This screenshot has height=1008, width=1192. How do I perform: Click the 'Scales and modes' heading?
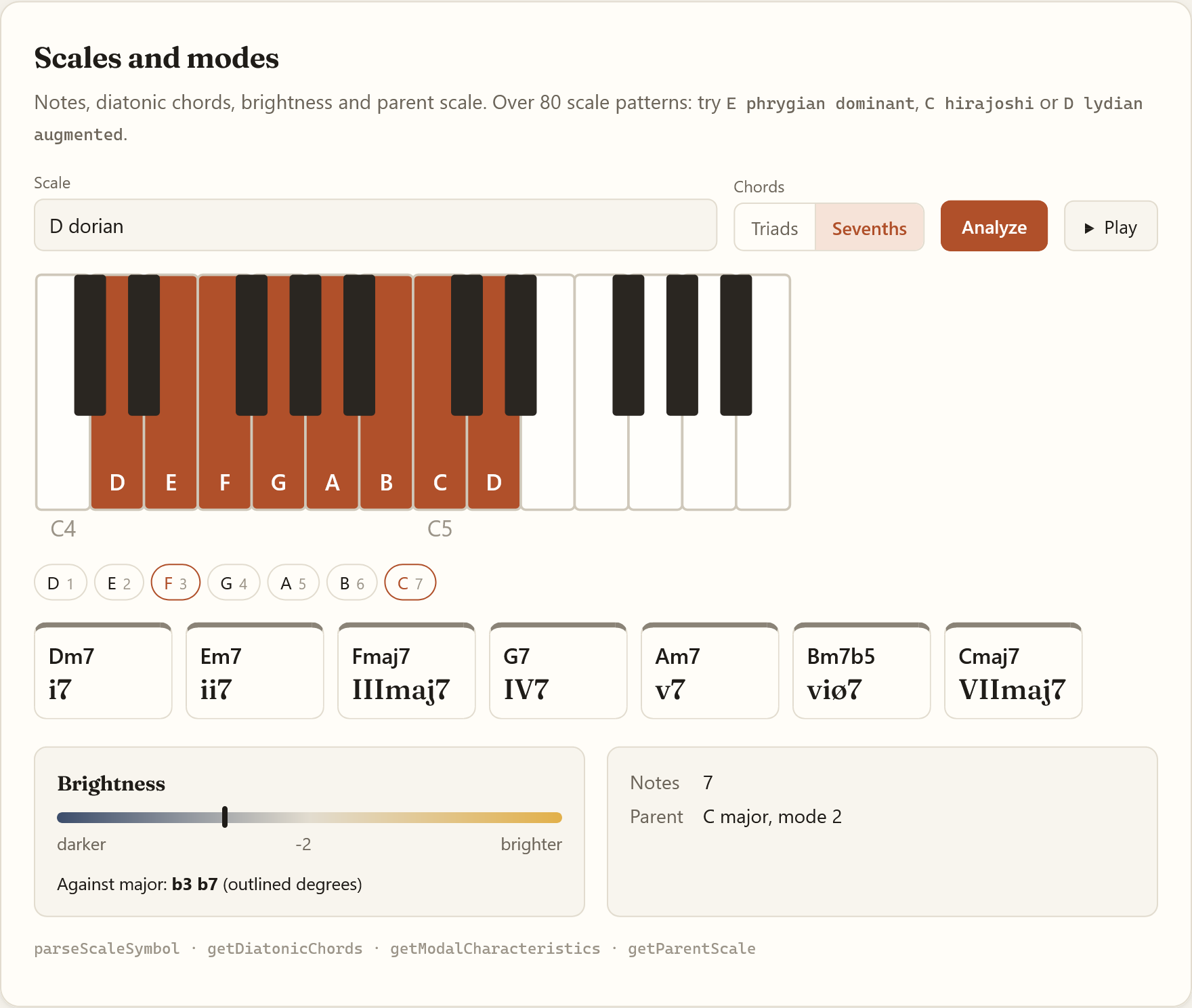(156, 58)
